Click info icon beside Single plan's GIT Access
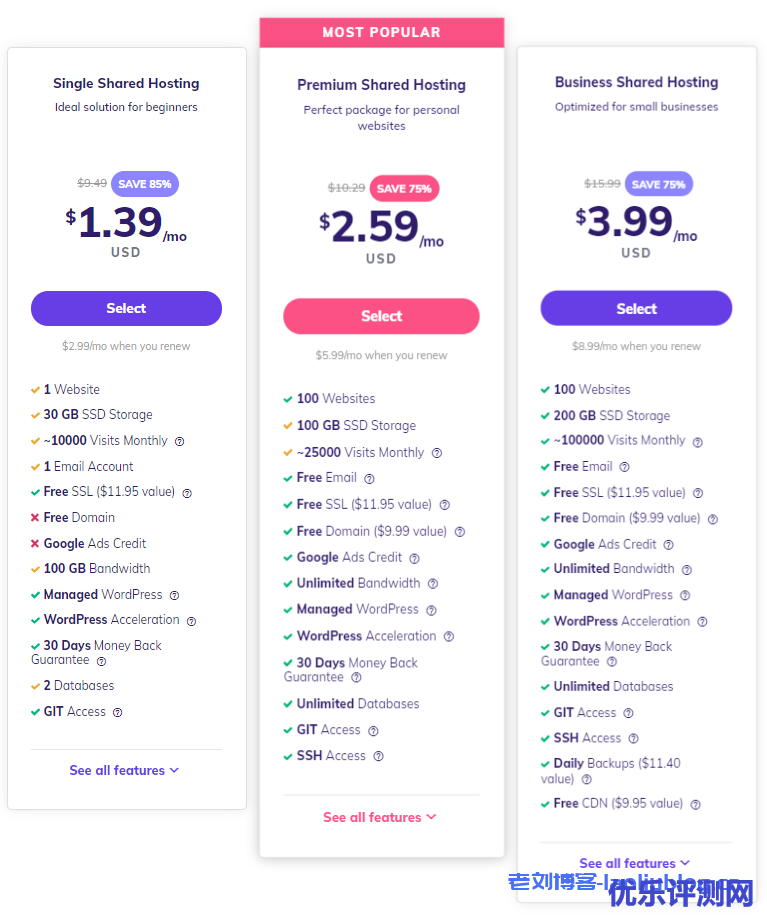 (117, 713)
